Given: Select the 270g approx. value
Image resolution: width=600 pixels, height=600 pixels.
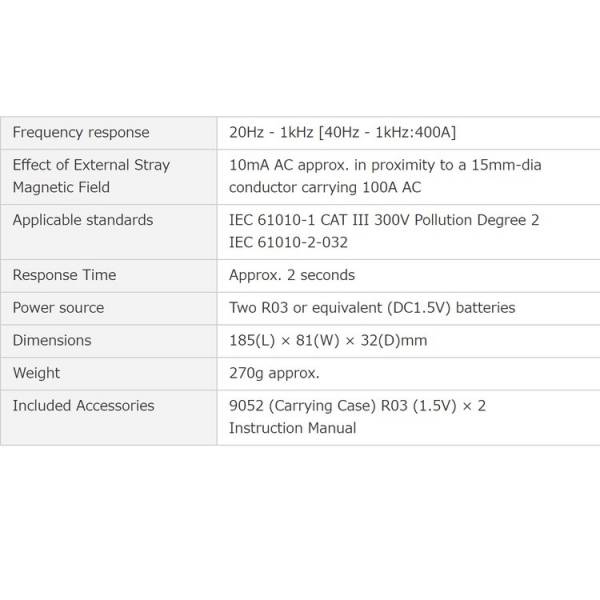Looking at the screenshot, I should pos(274,373).
